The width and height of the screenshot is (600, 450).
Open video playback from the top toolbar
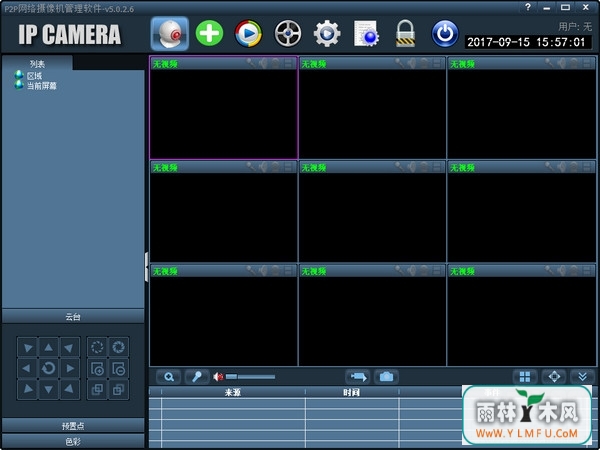[x=248, y=34]
